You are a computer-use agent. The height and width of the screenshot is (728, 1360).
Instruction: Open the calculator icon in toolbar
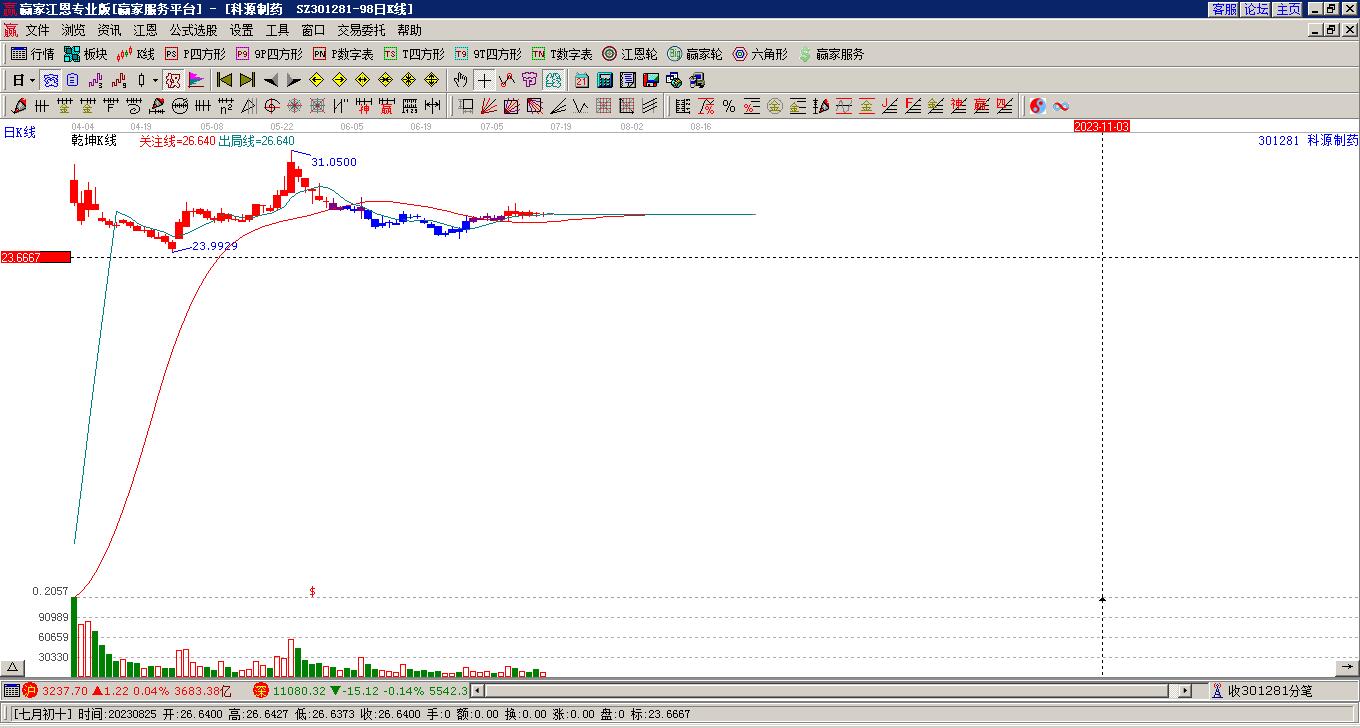[x=604, y=80]
